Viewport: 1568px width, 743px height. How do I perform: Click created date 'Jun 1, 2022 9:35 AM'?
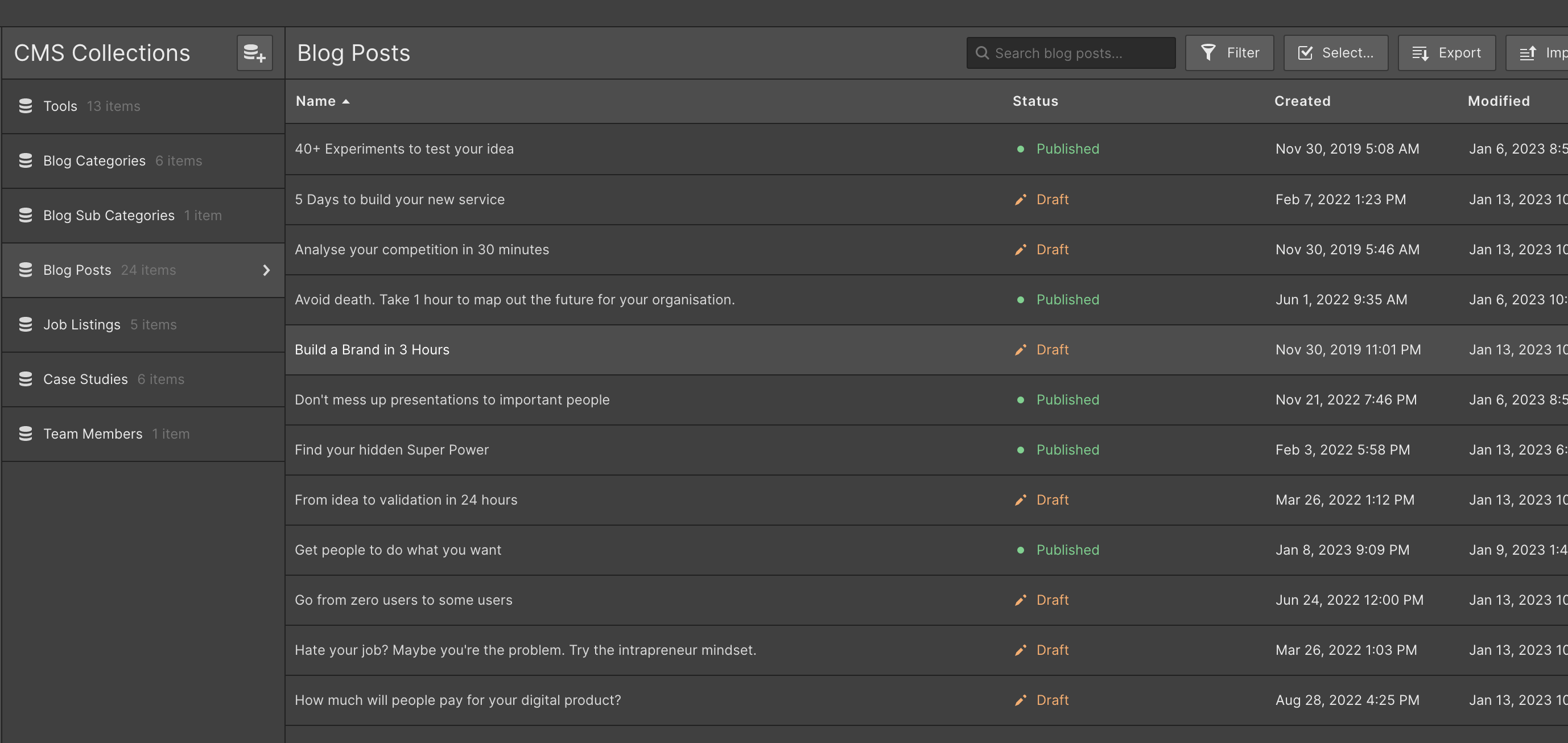[x=1341, y=300]
